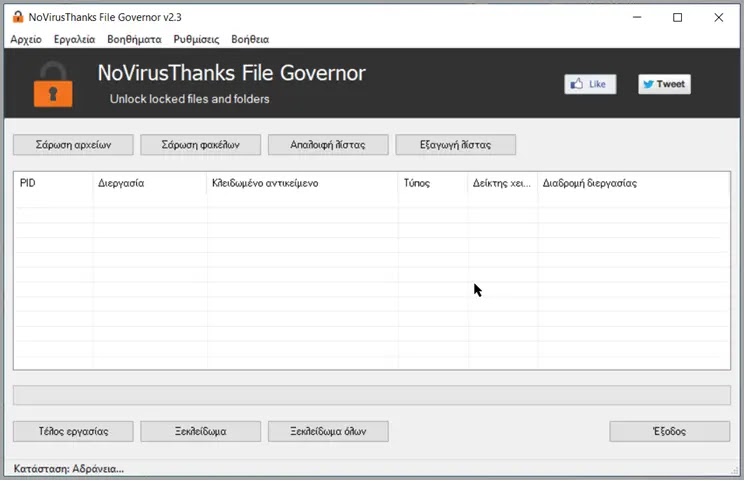This screenshot has width=744, height=481.
Task: Click the Κλειδωμένο αντικείμενο column header
Action: click(x=302, y=183)
